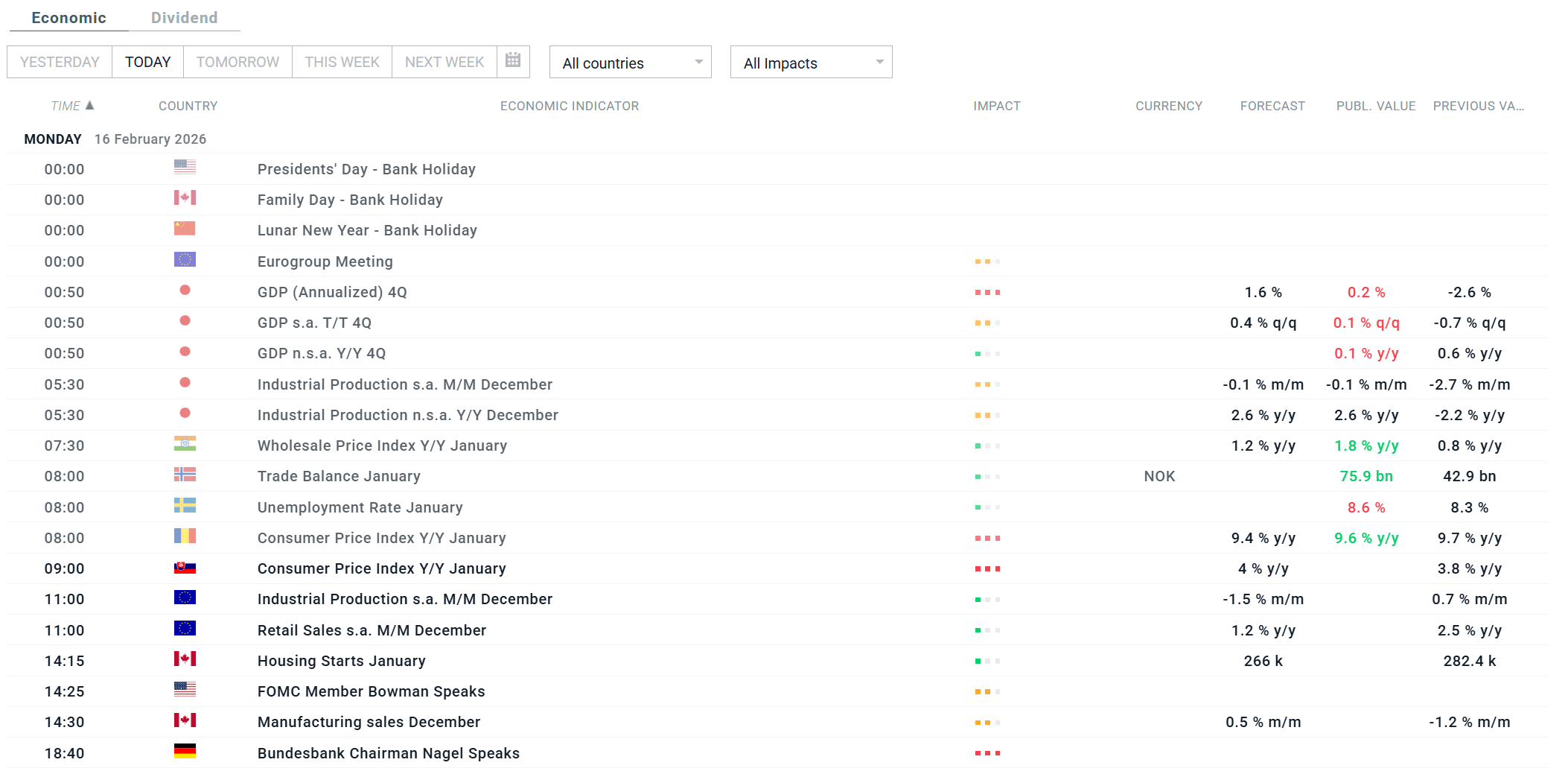Click impact dots for Eurogroup Meeting

[x=987, y=262]
